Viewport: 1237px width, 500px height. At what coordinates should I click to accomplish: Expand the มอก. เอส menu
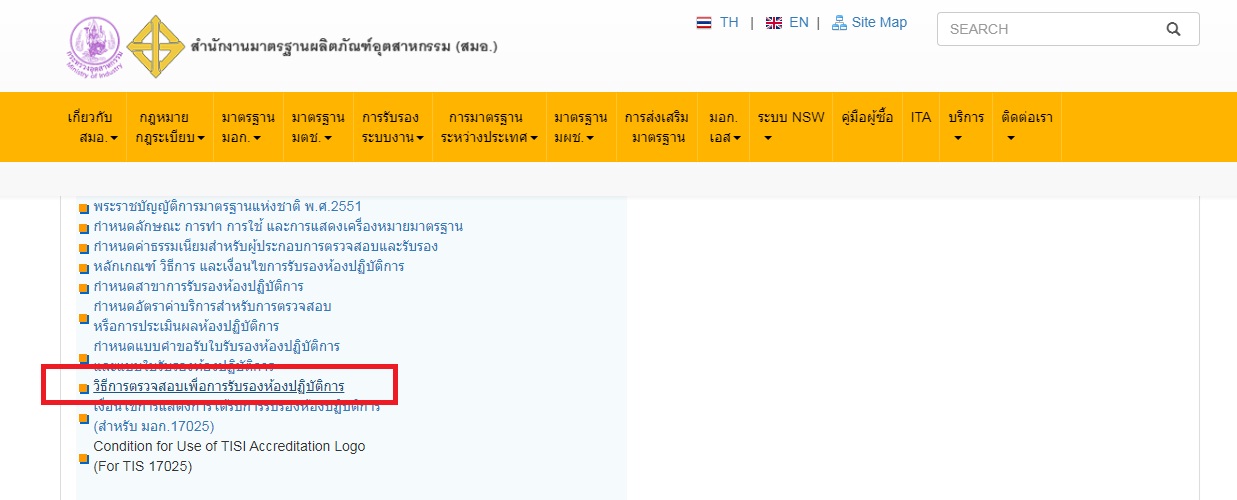coord(724,127)
